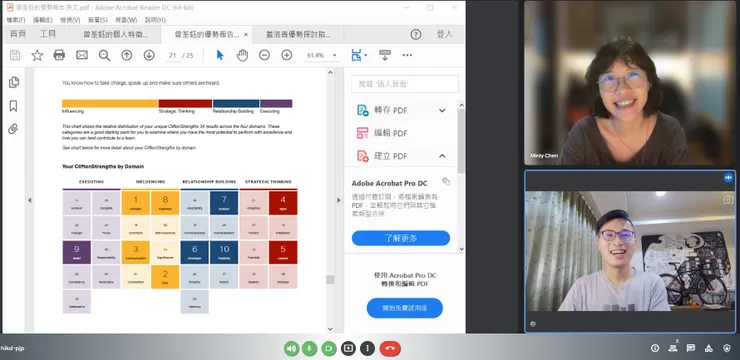Open the activities shapes icon

click(708, 348)
